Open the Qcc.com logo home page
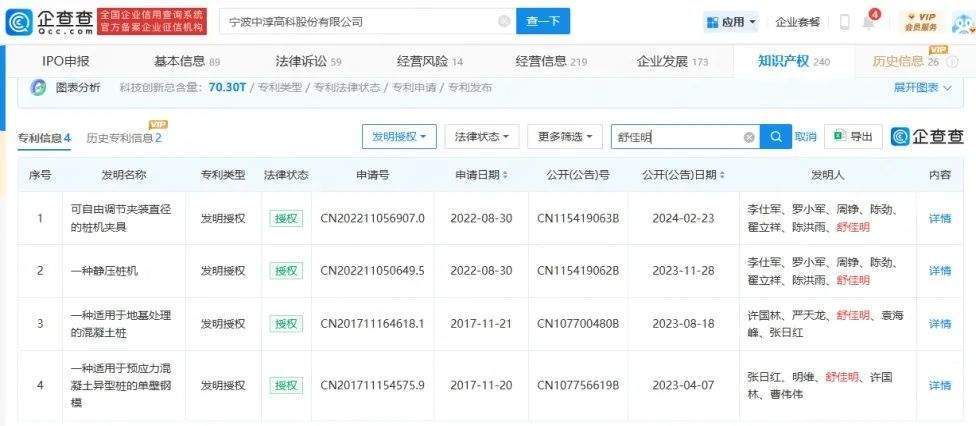This screenshot has height=426, width=976. tap(50, 22)
